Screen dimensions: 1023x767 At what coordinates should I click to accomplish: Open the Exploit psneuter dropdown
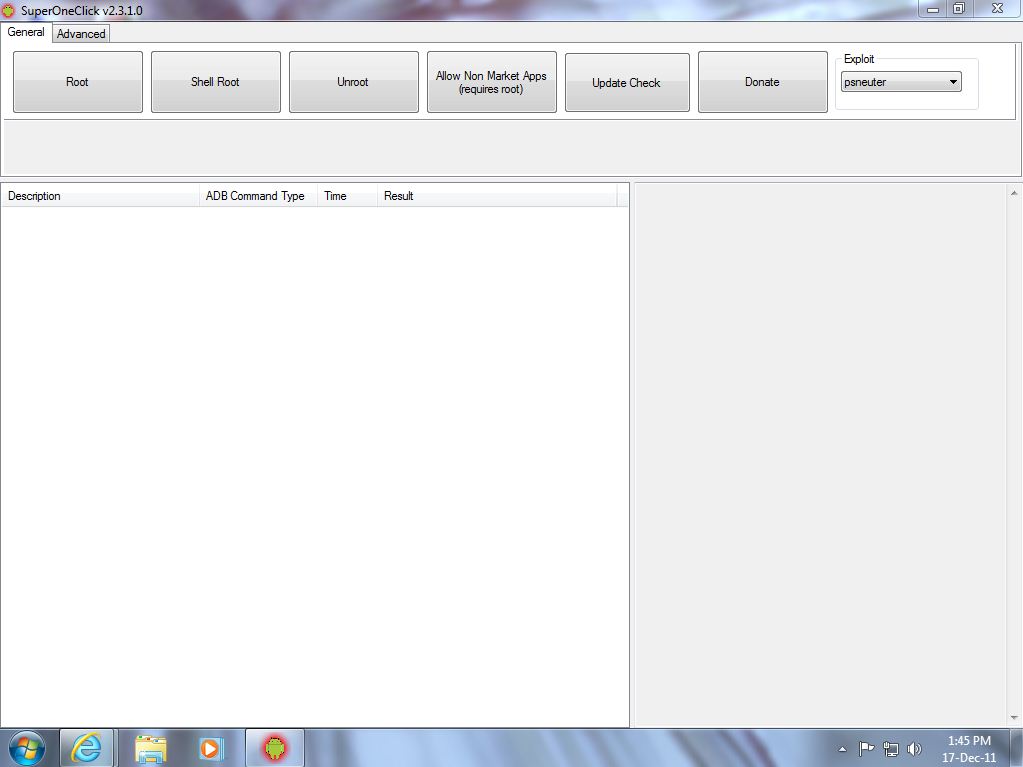coord(901,82)
